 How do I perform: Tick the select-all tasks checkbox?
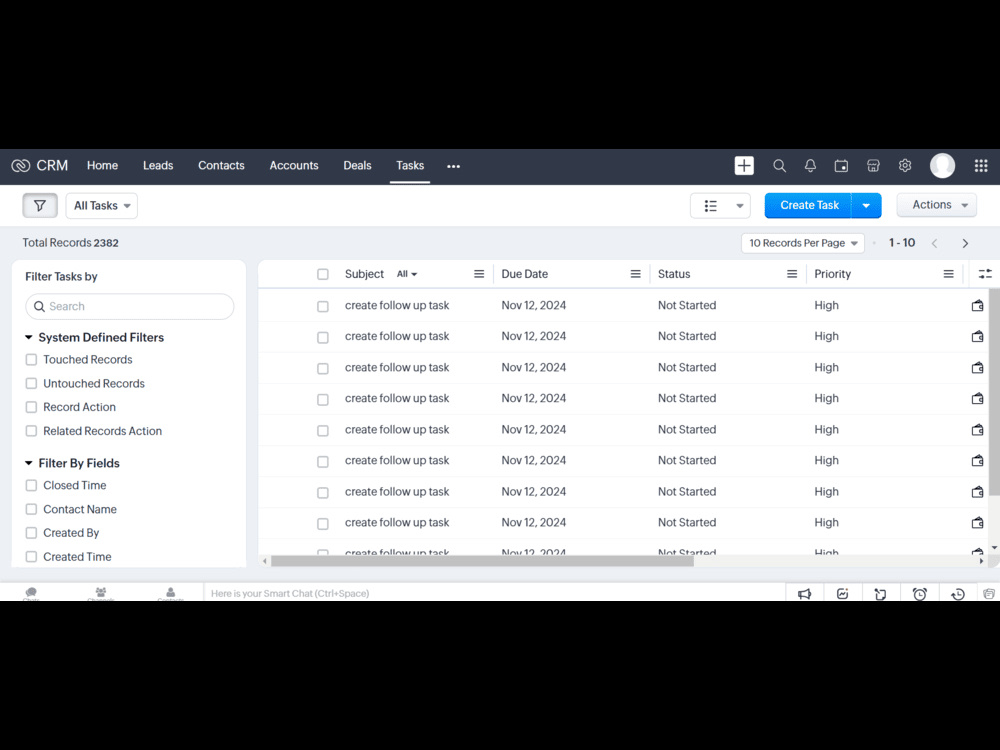(323, 274)
